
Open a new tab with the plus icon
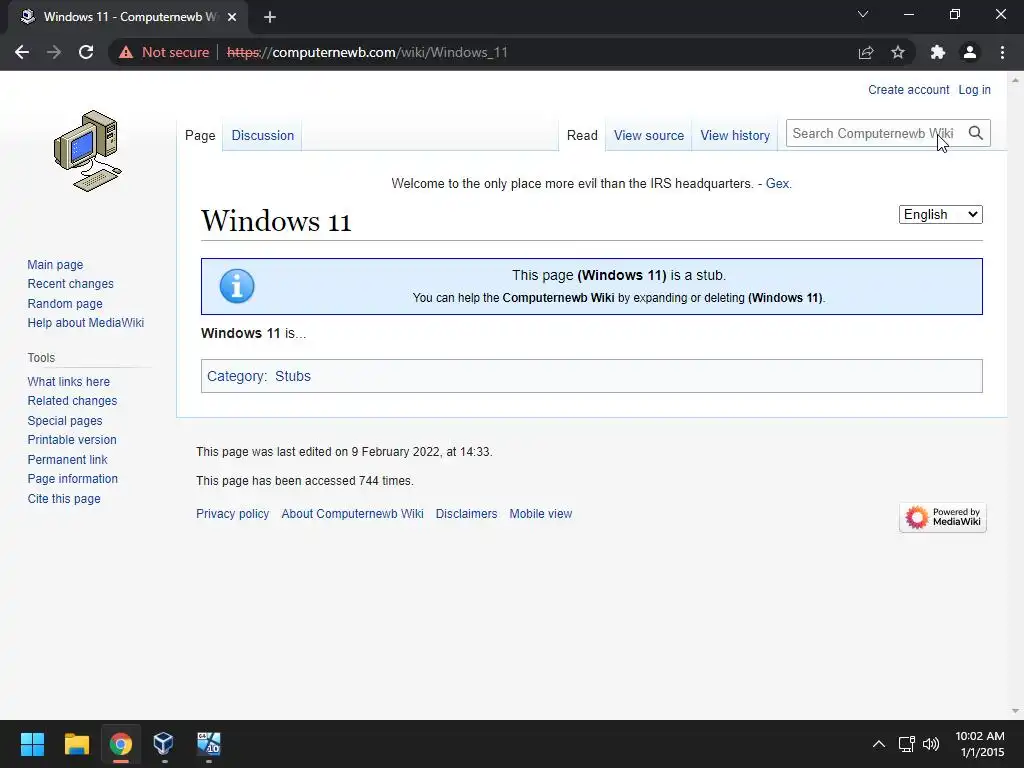pos(270,17)
